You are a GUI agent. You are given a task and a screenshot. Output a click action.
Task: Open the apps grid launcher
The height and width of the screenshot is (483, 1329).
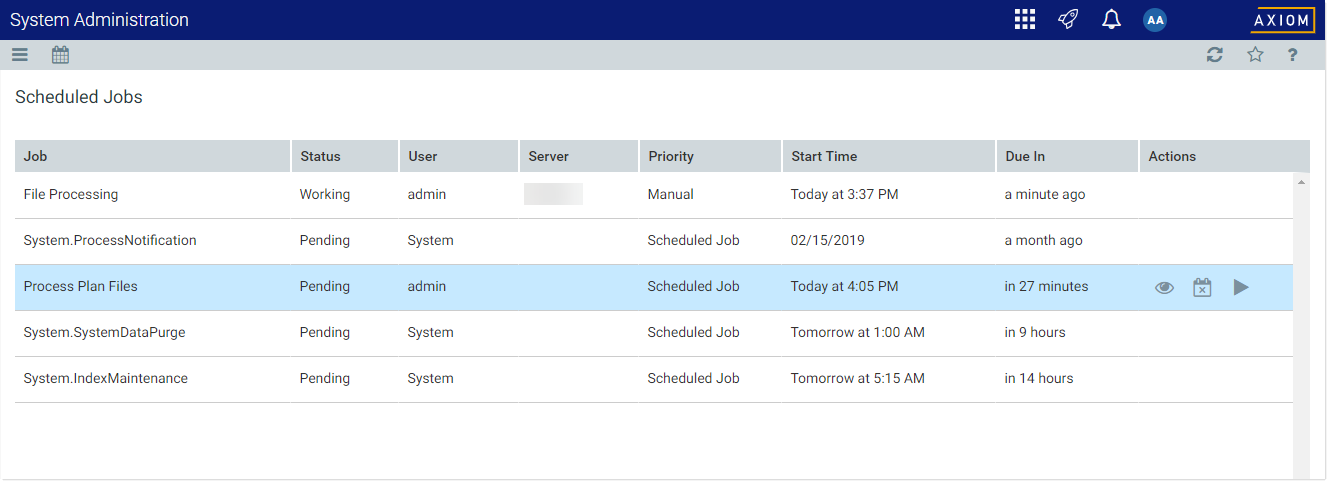coord(1024,19)
